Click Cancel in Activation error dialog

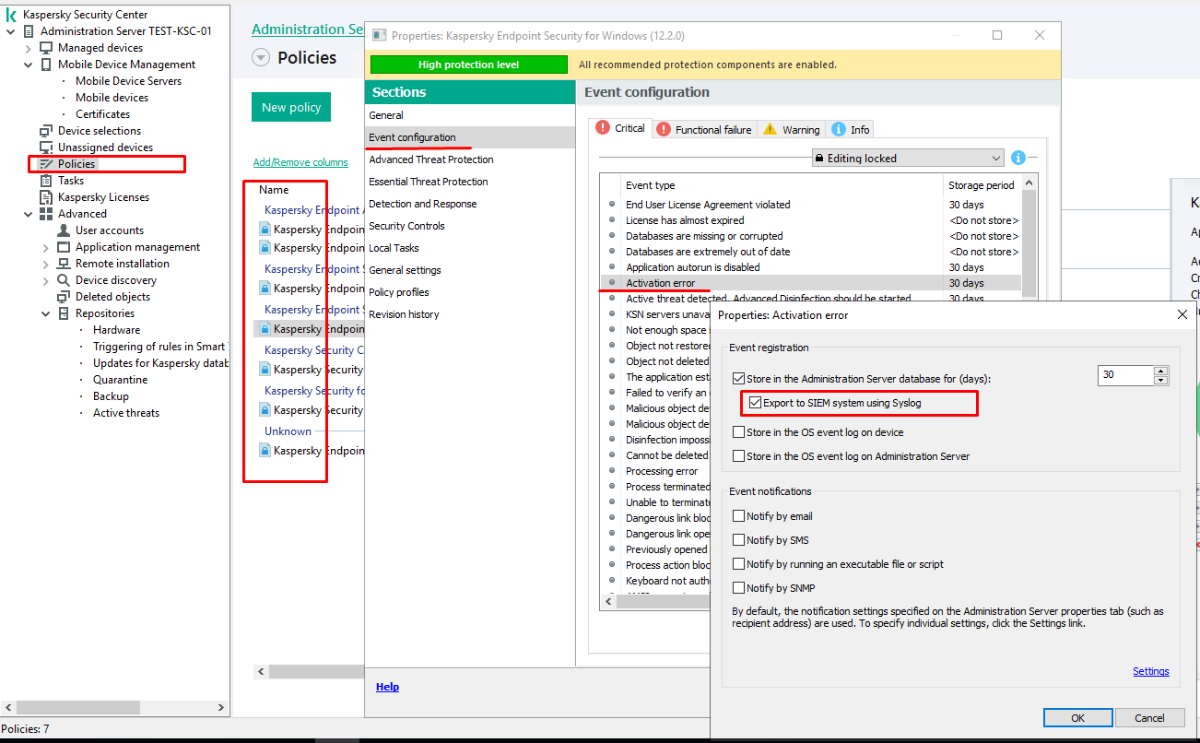tap(1150, 717)
